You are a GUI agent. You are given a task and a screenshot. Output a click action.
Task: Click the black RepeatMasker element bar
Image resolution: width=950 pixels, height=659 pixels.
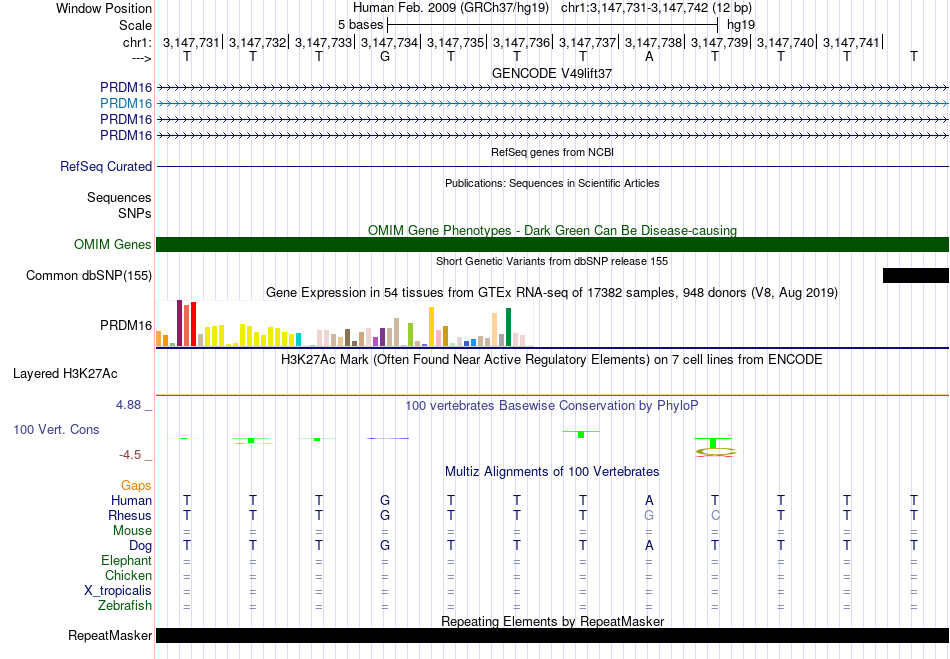(x=552, y=635)
